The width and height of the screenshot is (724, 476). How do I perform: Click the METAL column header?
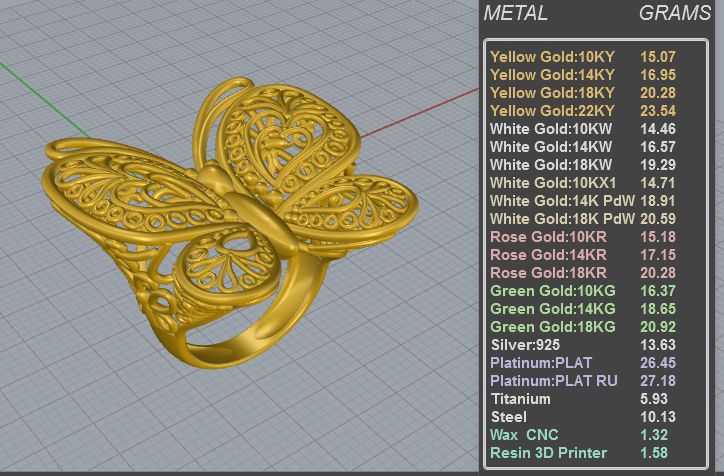tap(515, 13)
